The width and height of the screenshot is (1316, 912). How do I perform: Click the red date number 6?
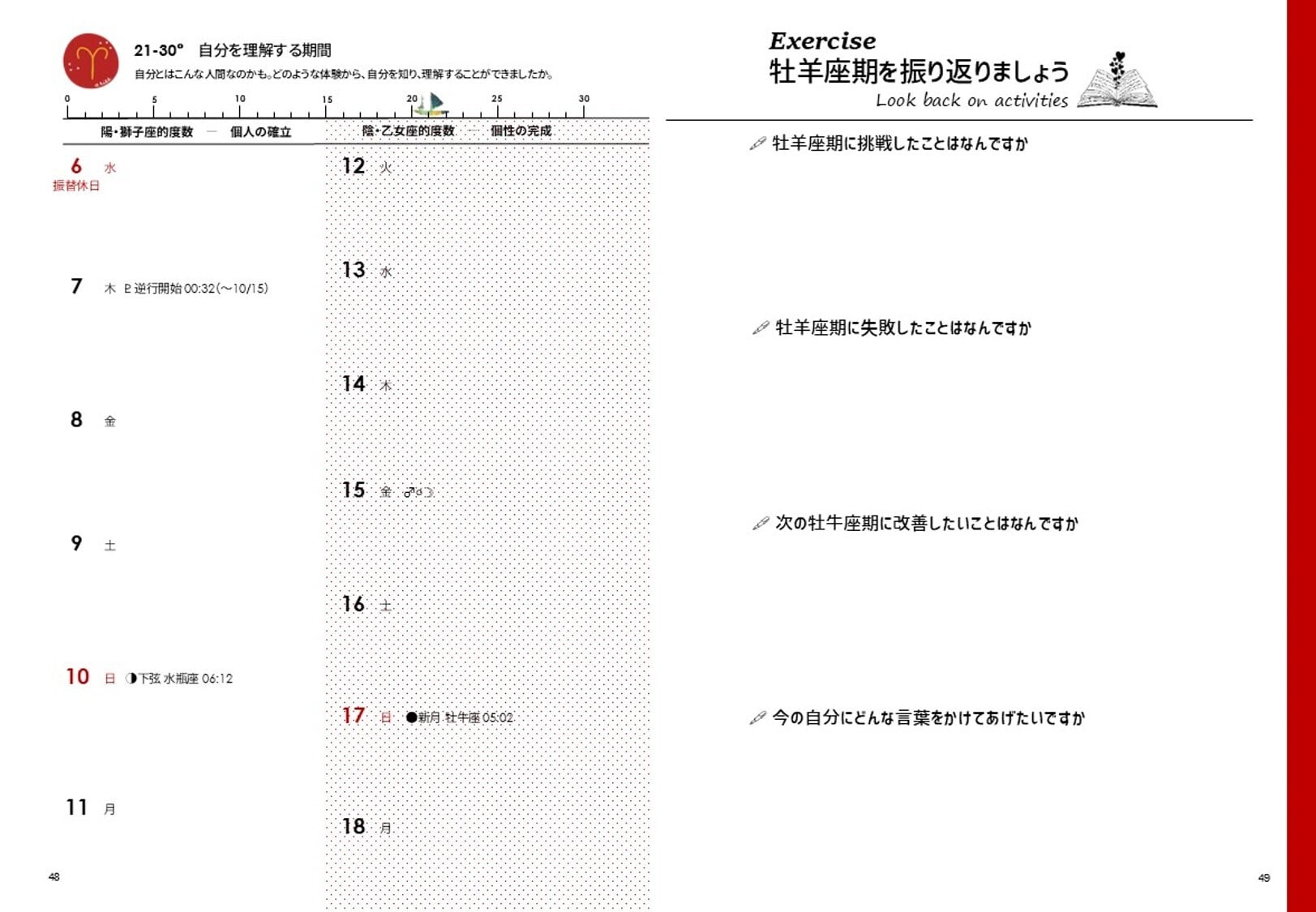[76, 166]
